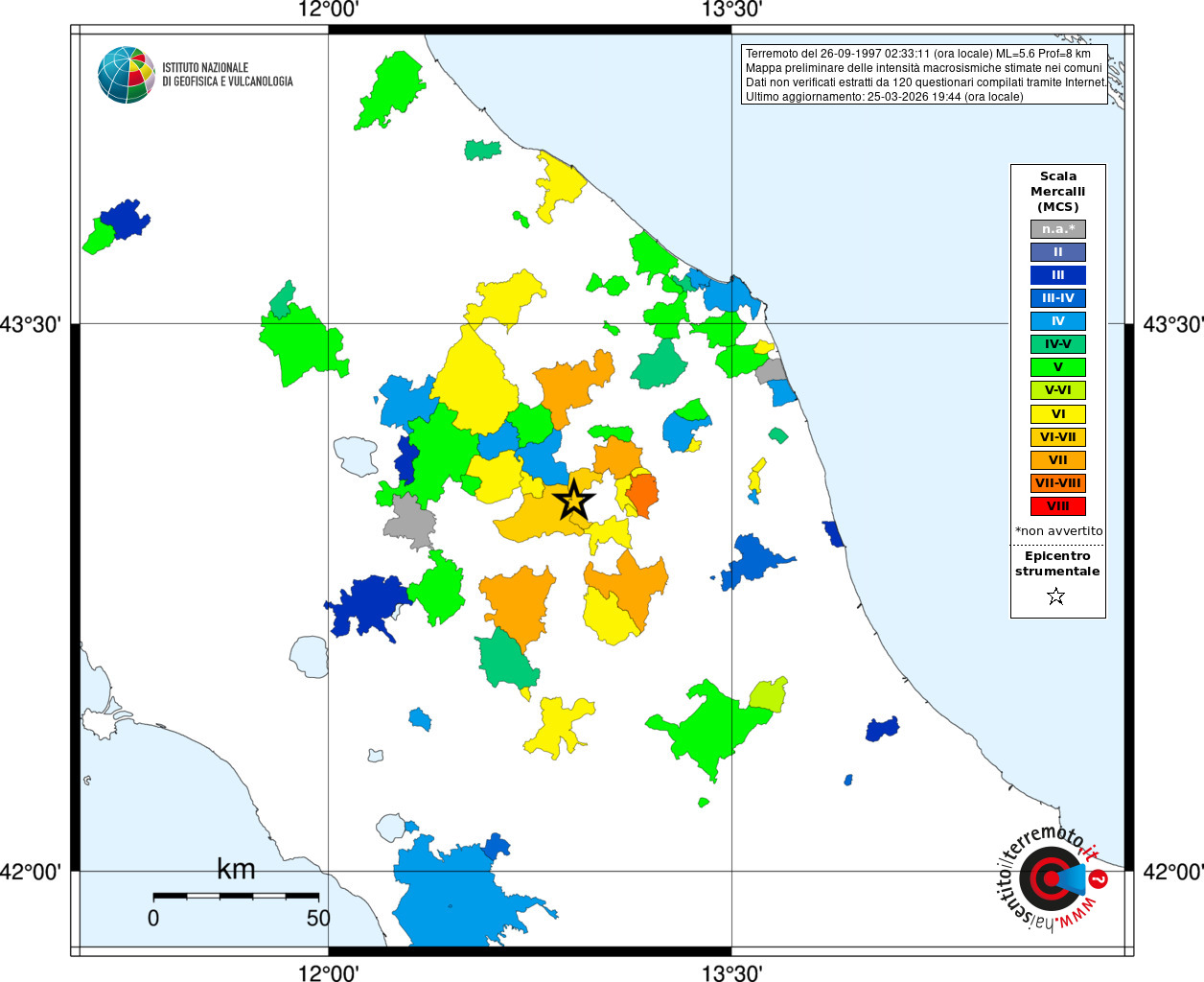This screenshot has height=982, width=1204.
Task: Select the yellow VI legend swatch
Action: pyautogui.click(x=1058, y=414)
